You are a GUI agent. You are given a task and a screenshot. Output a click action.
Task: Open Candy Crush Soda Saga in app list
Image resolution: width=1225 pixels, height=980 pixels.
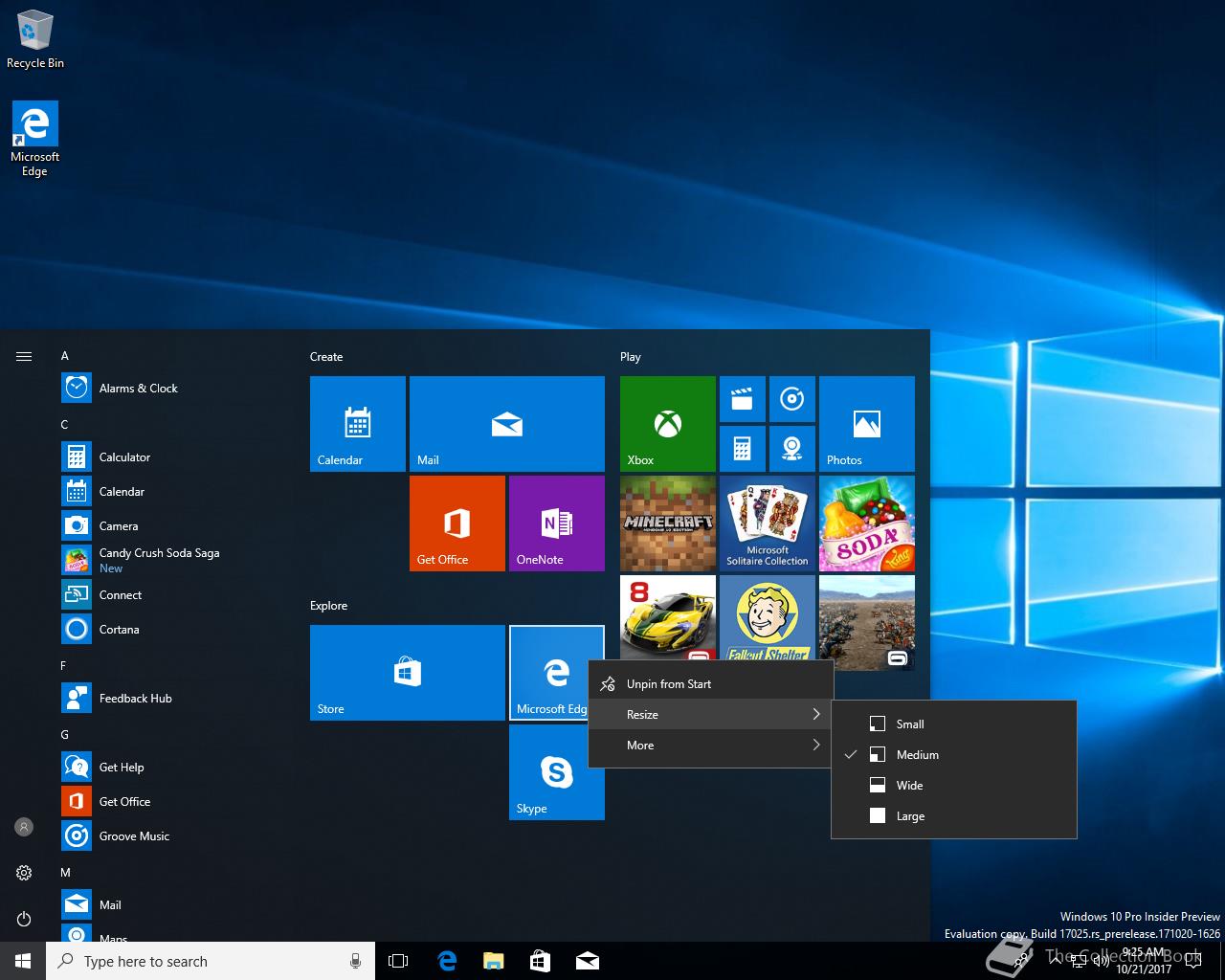tap(172, 560)
